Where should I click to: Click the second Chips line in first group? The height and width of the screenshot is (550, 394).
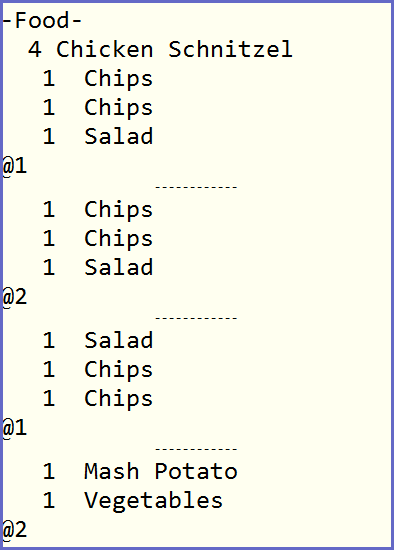[x=98, y=108]
